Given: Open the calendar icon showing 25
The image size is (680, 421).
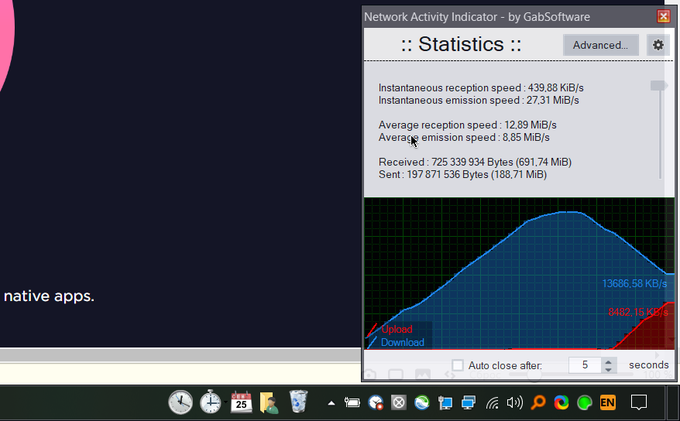Looking at the screenshot, I should point(241,402).
